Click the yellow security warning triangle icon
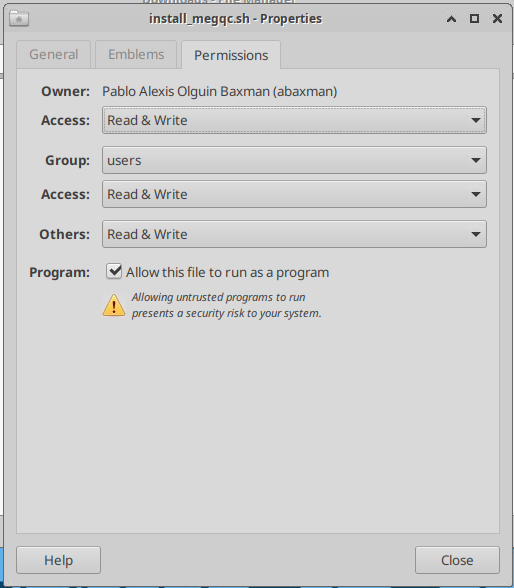The height and width of the screenshot is (588, 514). [x=114, y=305]
